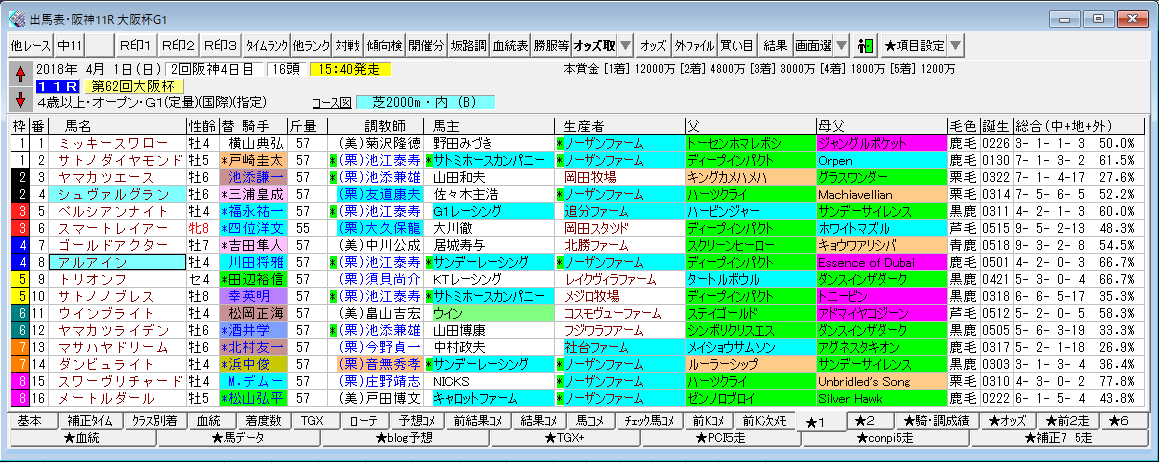The width and height of the screenshot is (1159, 463).
Task: Open the 他ランク view
Action: click(x=310, y=46)
